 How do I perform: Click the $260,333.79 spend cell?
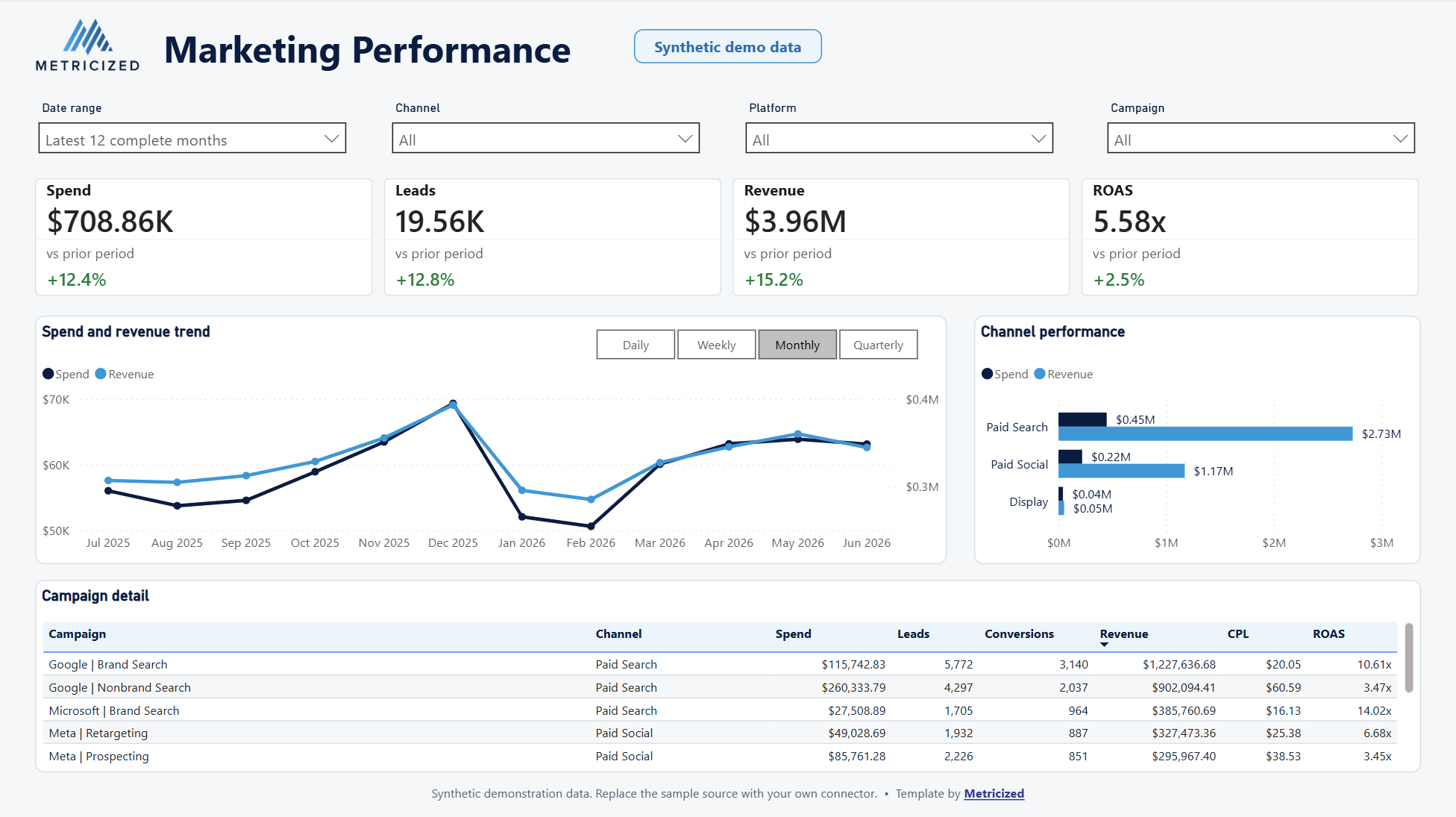pyautogui.click(x=853, y=687)
